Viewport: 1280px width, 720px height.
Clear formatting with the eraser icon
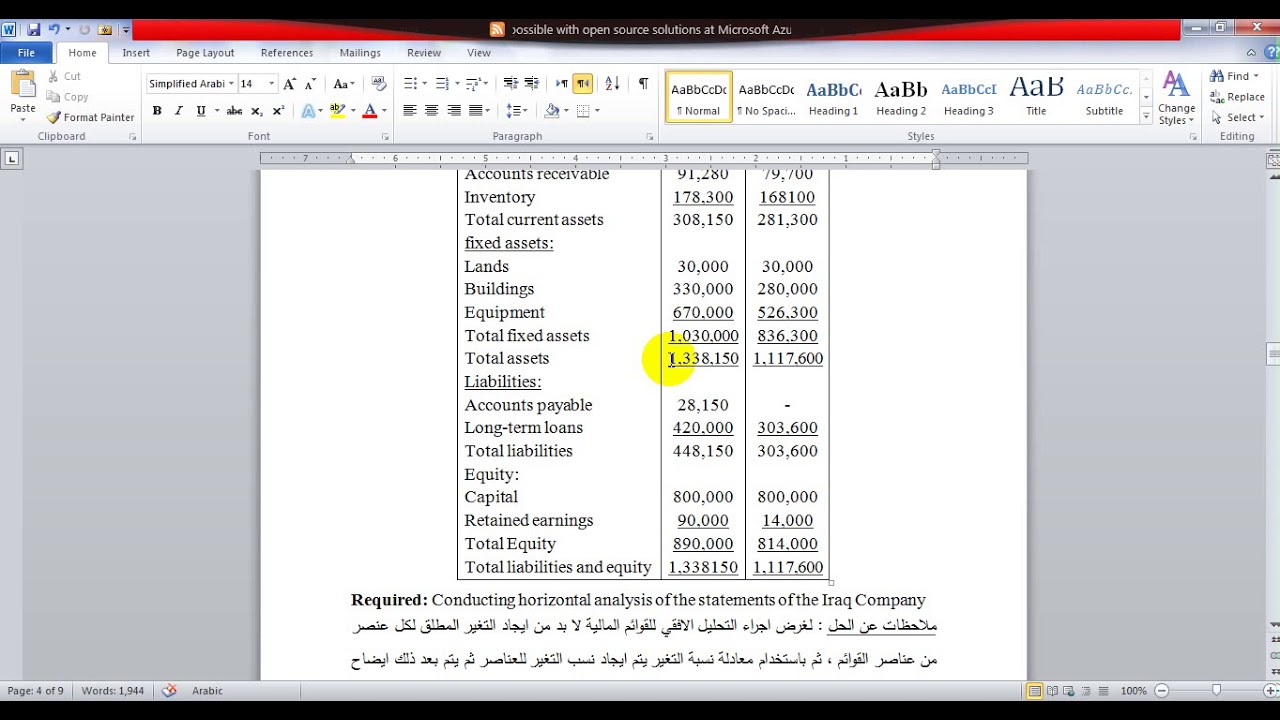(x=379, y=84)
